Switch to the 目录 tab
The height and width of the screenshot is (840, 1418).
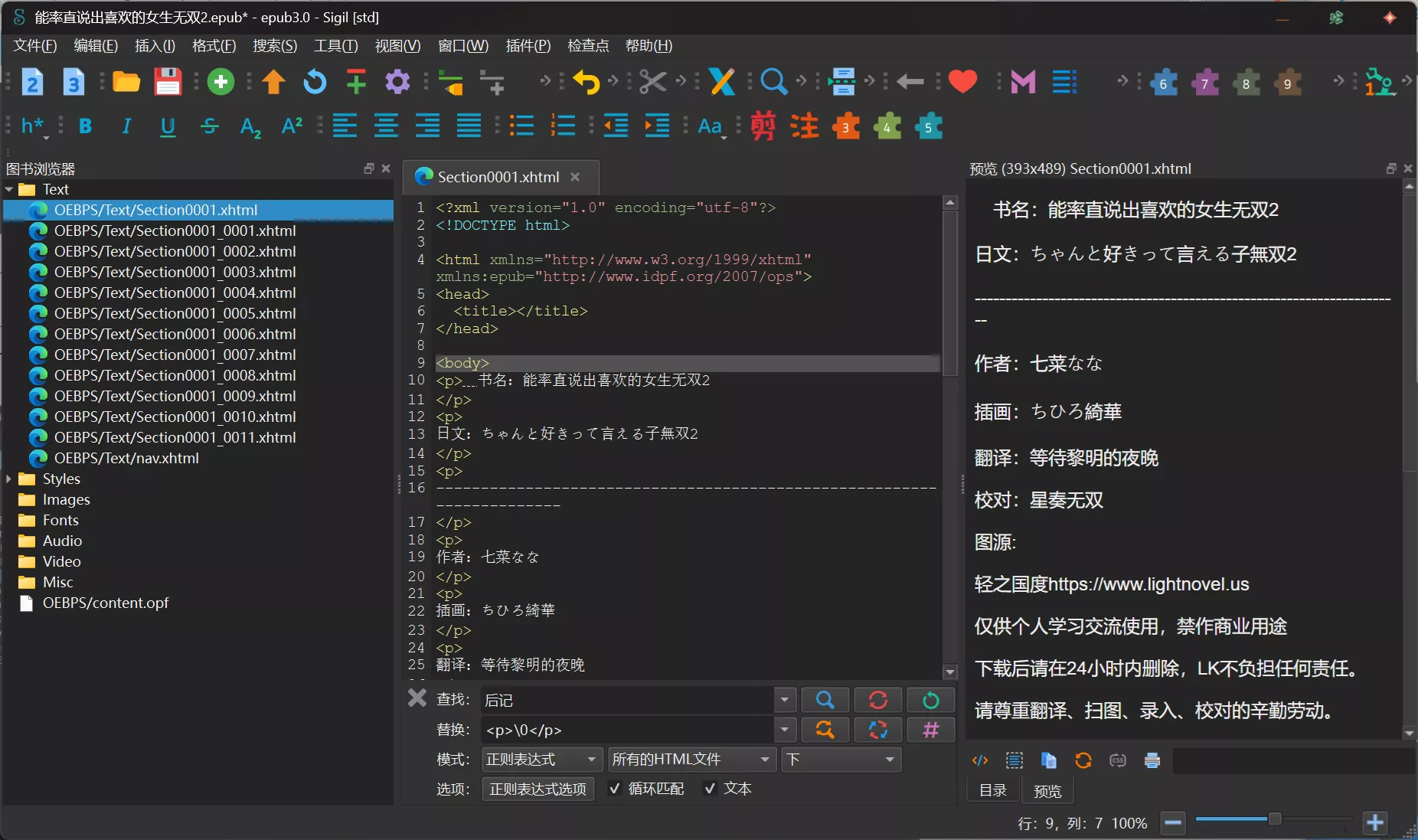click(x=993, y=790)
